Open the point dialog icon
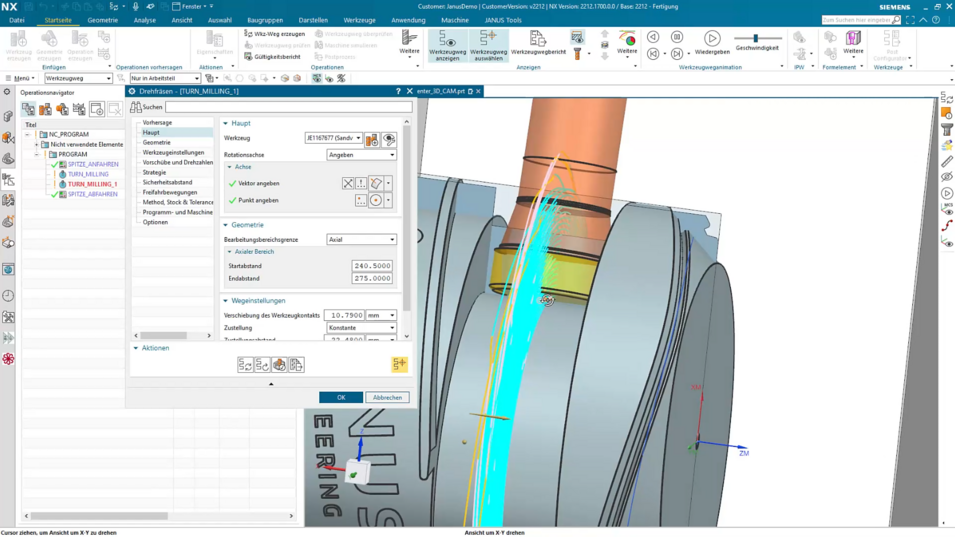This screenshot has height=537, width=955. coord(361,200)
